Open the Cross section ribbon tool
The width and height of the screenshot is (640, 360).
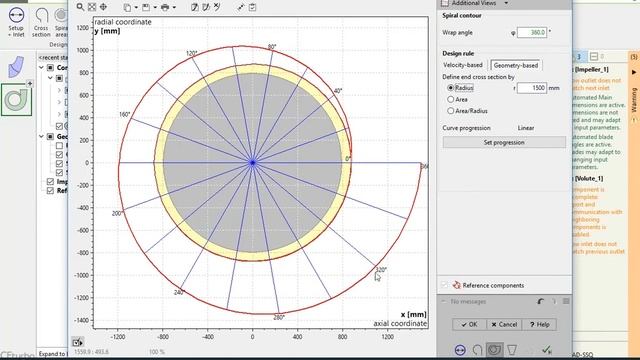(x=41, y=22)
